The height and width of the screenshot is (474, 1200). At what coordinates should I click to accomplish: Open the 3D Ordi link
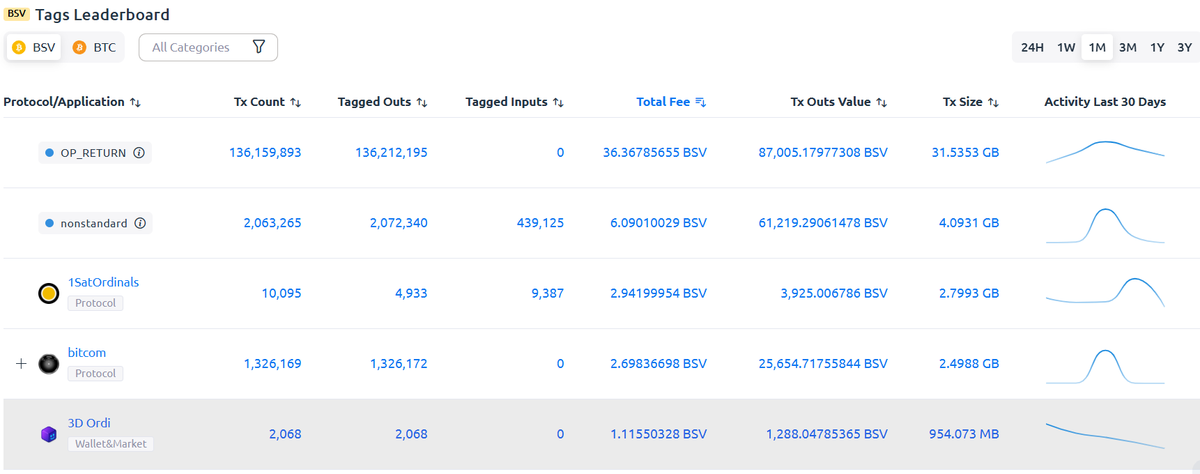(89, 423)
